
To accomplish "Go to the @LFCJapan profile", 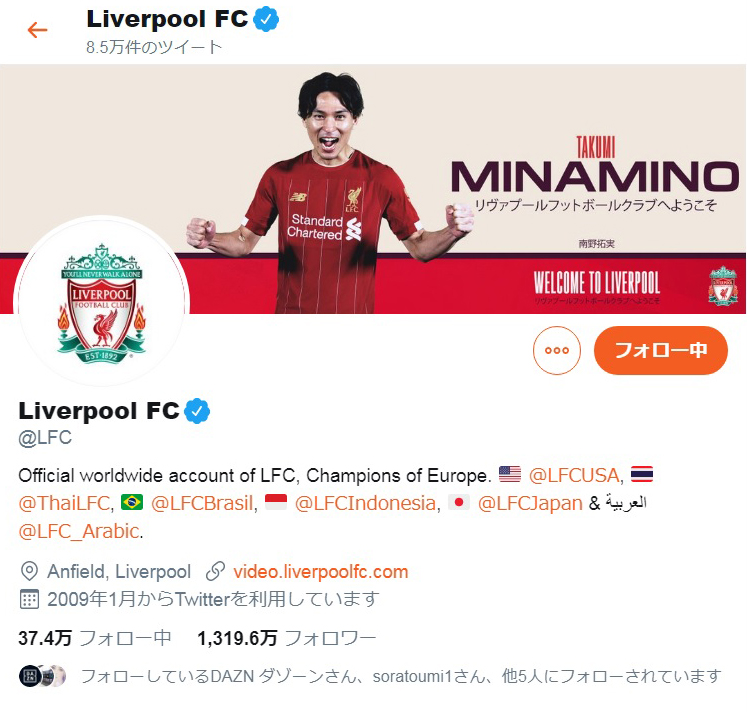I will 530,503.
